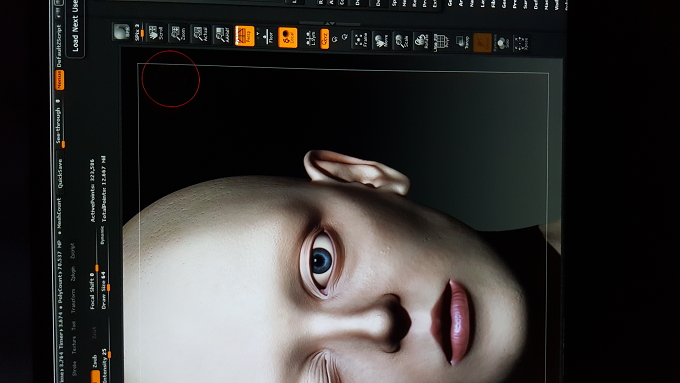The width and height of the screenshot is (680, 383).
Task: Select the Rotate view icon
Action: click(x=421, y=42)
